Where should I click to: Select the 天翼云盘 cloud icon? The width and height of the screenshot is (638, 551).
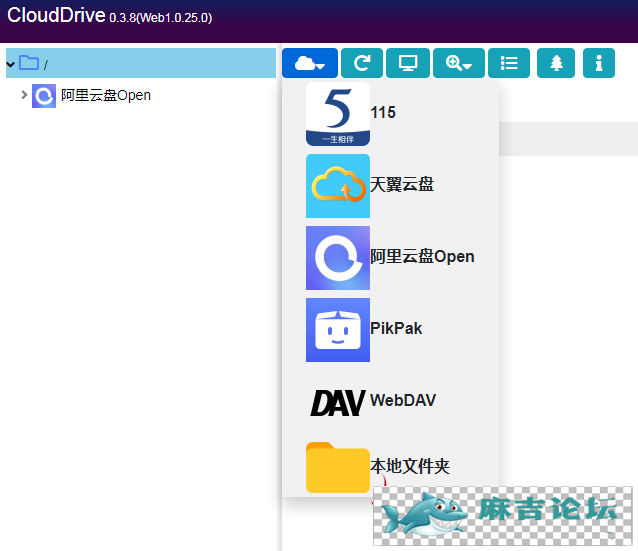[x=338, y=186]
